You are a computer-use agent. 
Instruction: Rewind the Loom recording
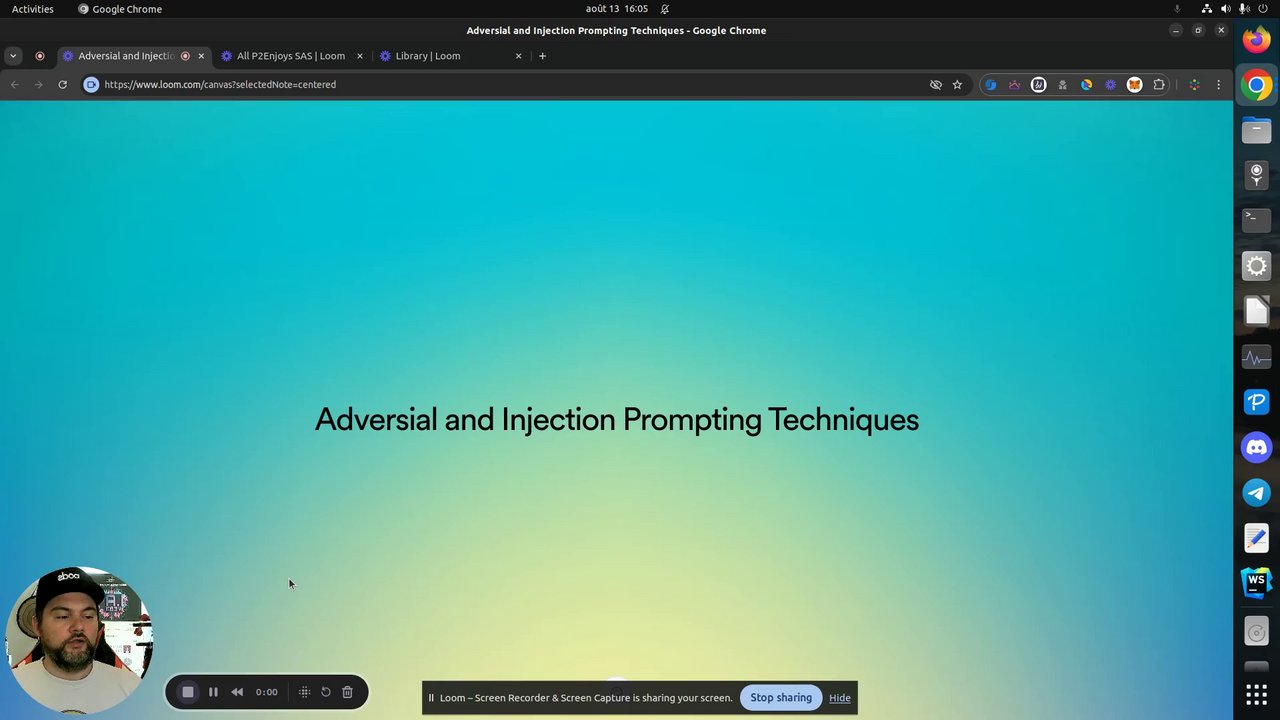point(237,692)
